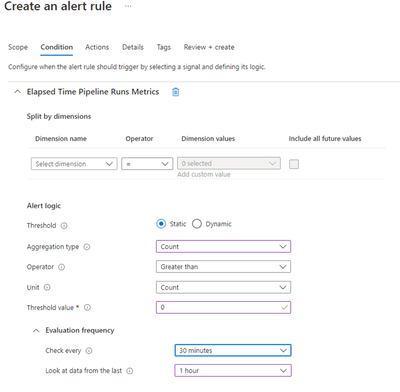Select the Dynamic threshold option

(x=197, y=224)
